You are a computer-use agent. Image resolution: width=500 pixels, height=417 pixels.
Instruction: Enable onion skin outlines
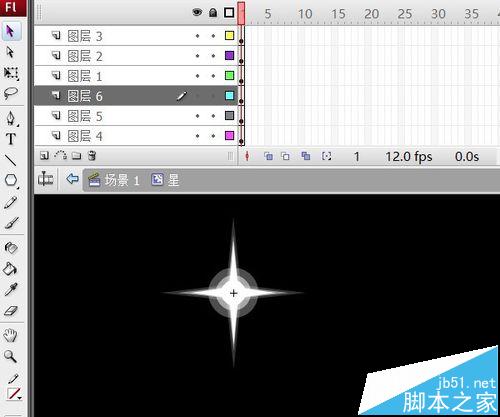(285, 156)
